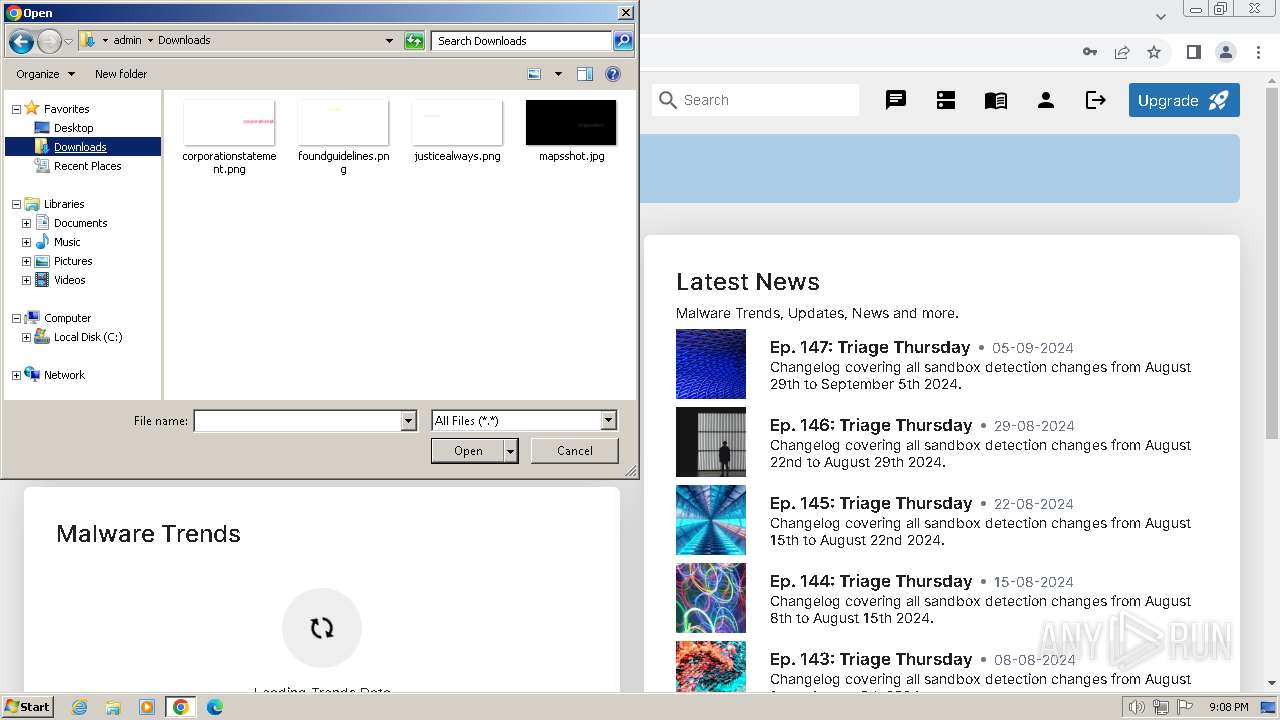Click the green refresh button by address bar
The width and height of the screenshot is (1280, 720).
pos(414,41)
